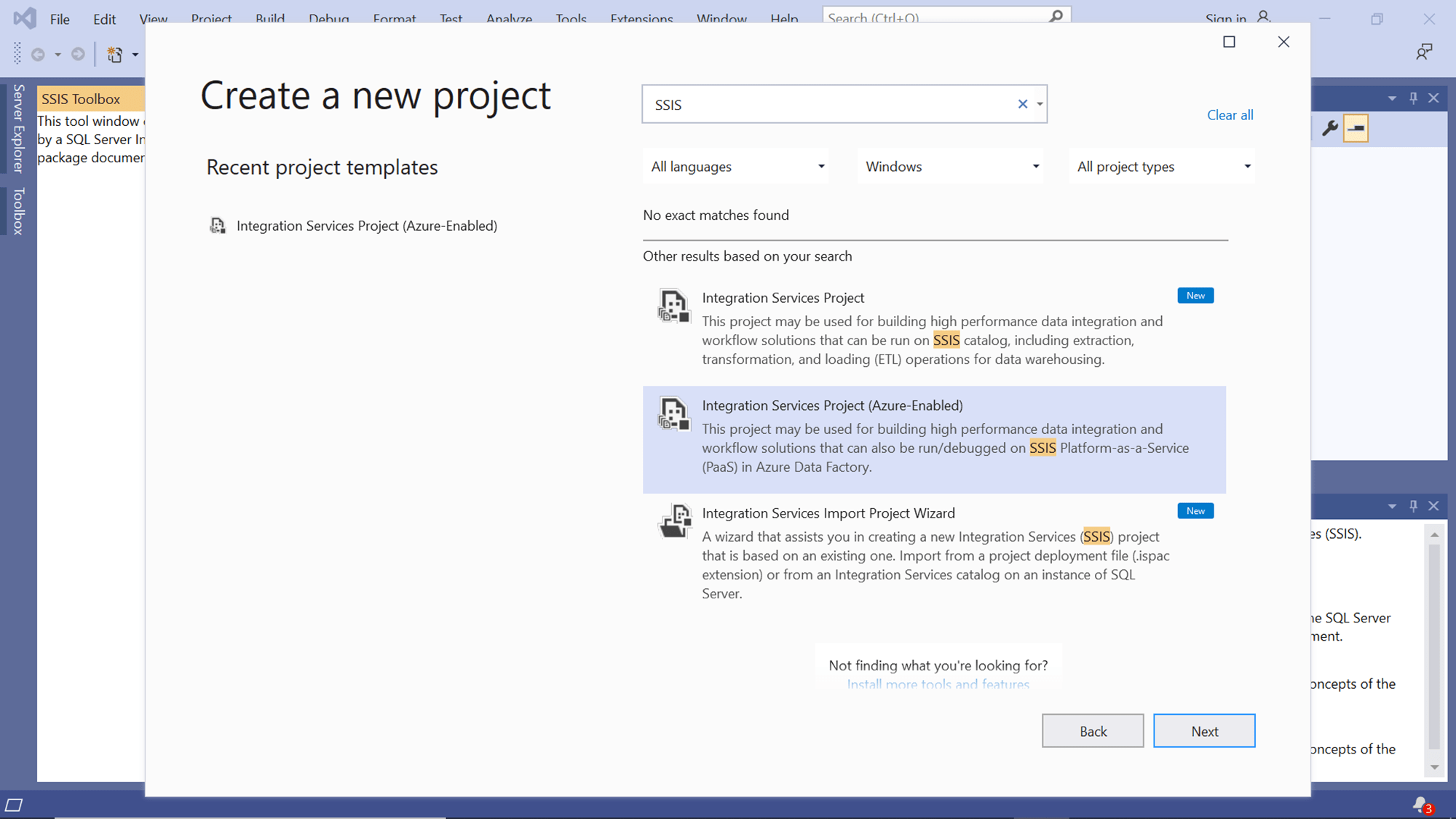Open notifications via the bell icon
The width and height of the screenshot is (1456, 819).
[1420, 804]
